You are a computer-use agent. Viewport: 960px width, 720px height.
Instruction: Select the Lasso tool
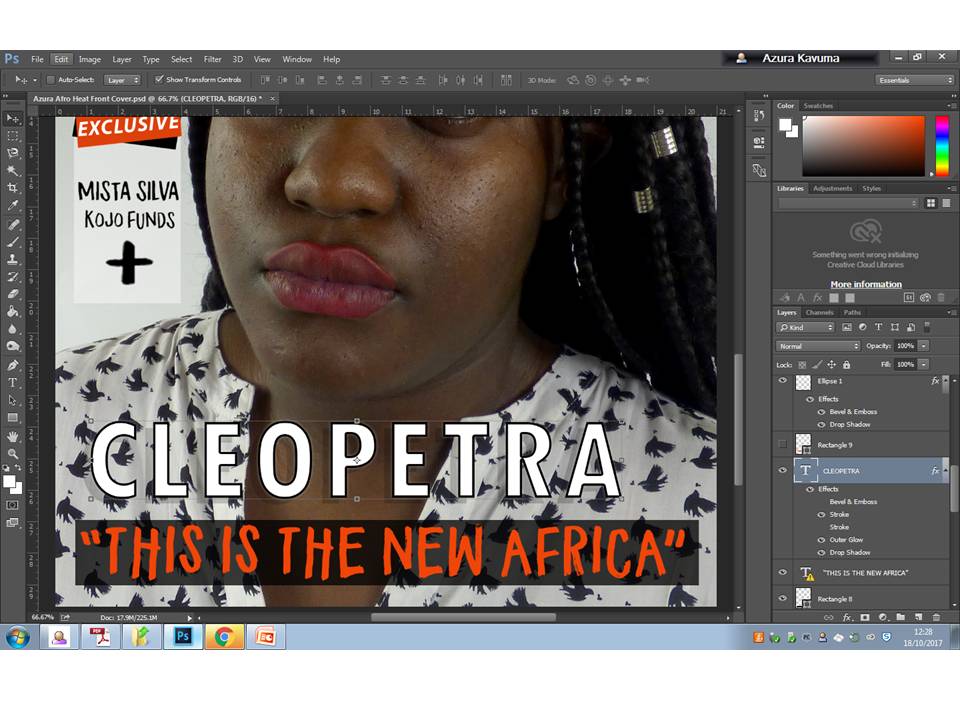click(12, 153)
